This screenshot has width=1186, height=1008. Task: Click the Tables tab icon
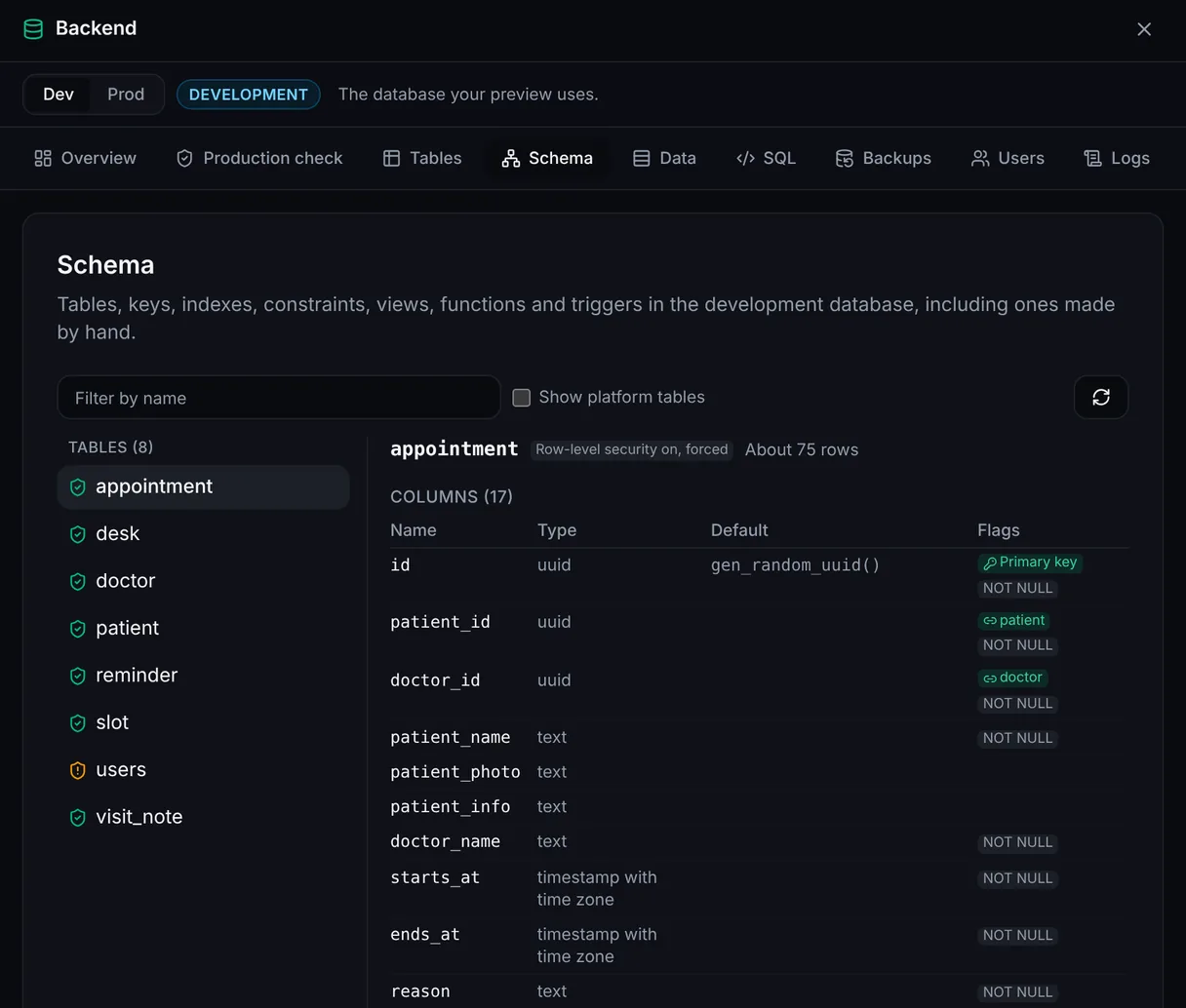click(x=391, y=158)
